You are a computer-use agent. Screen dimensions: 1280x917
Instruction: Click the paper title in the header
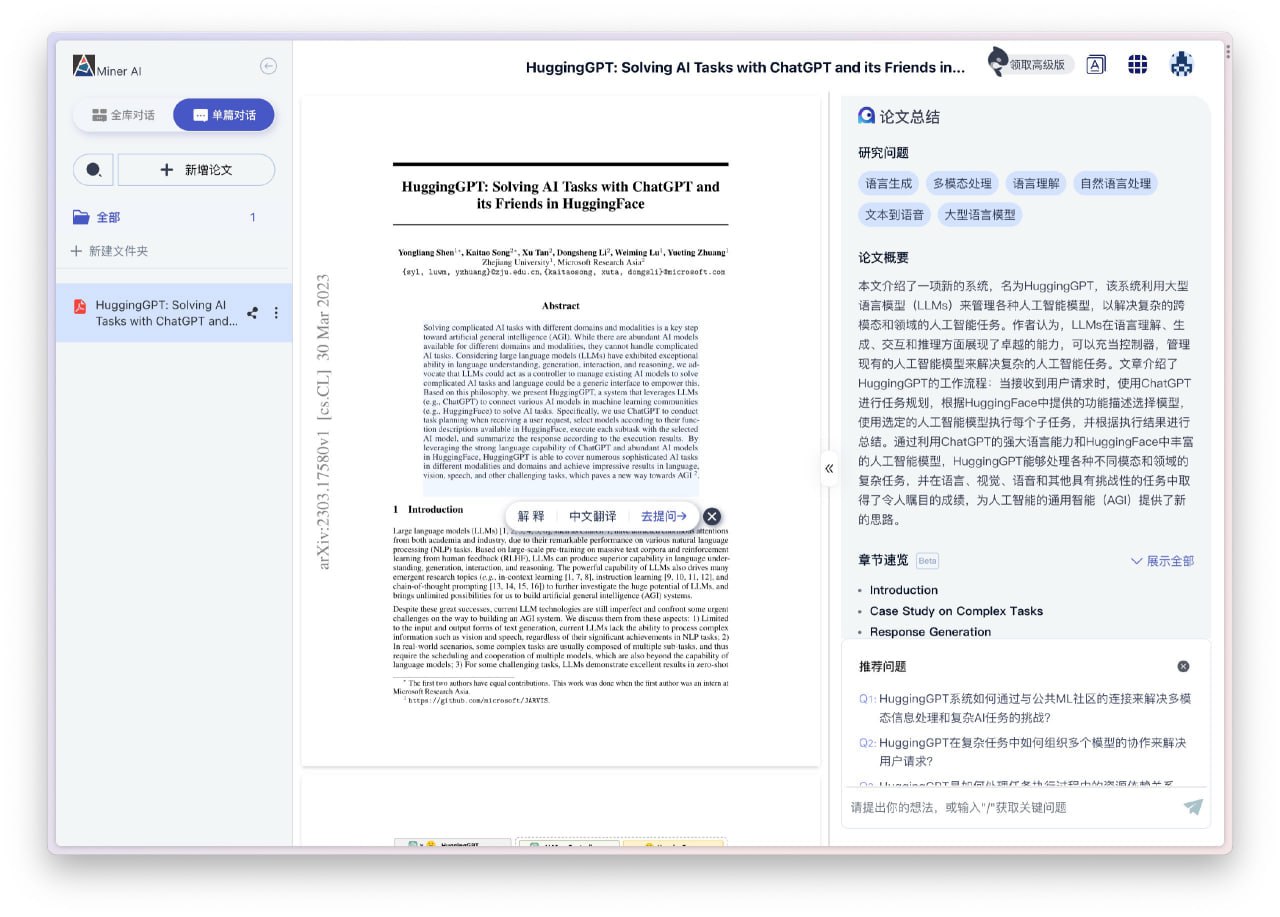746,68
